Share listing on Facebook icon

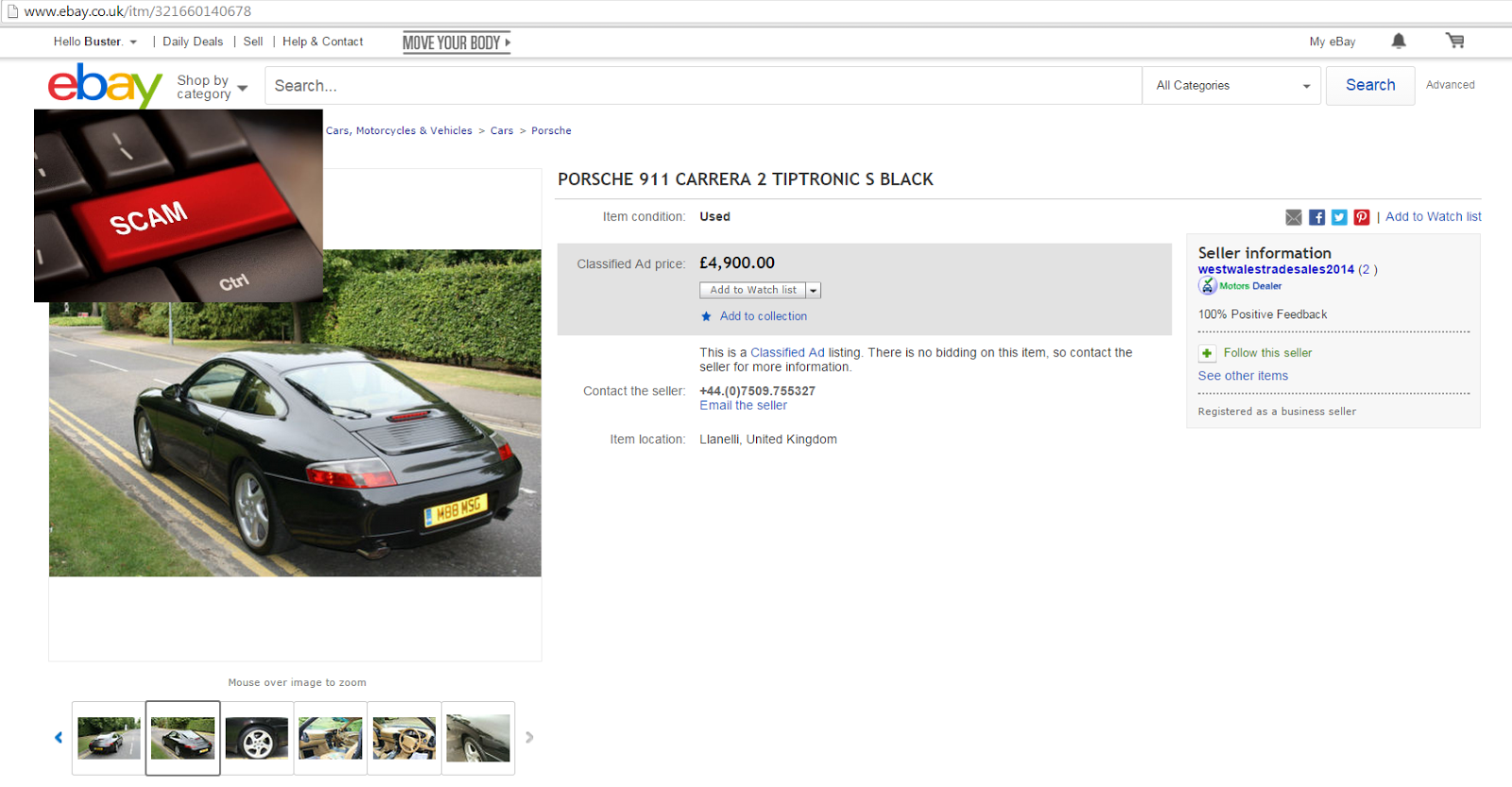1316,217
